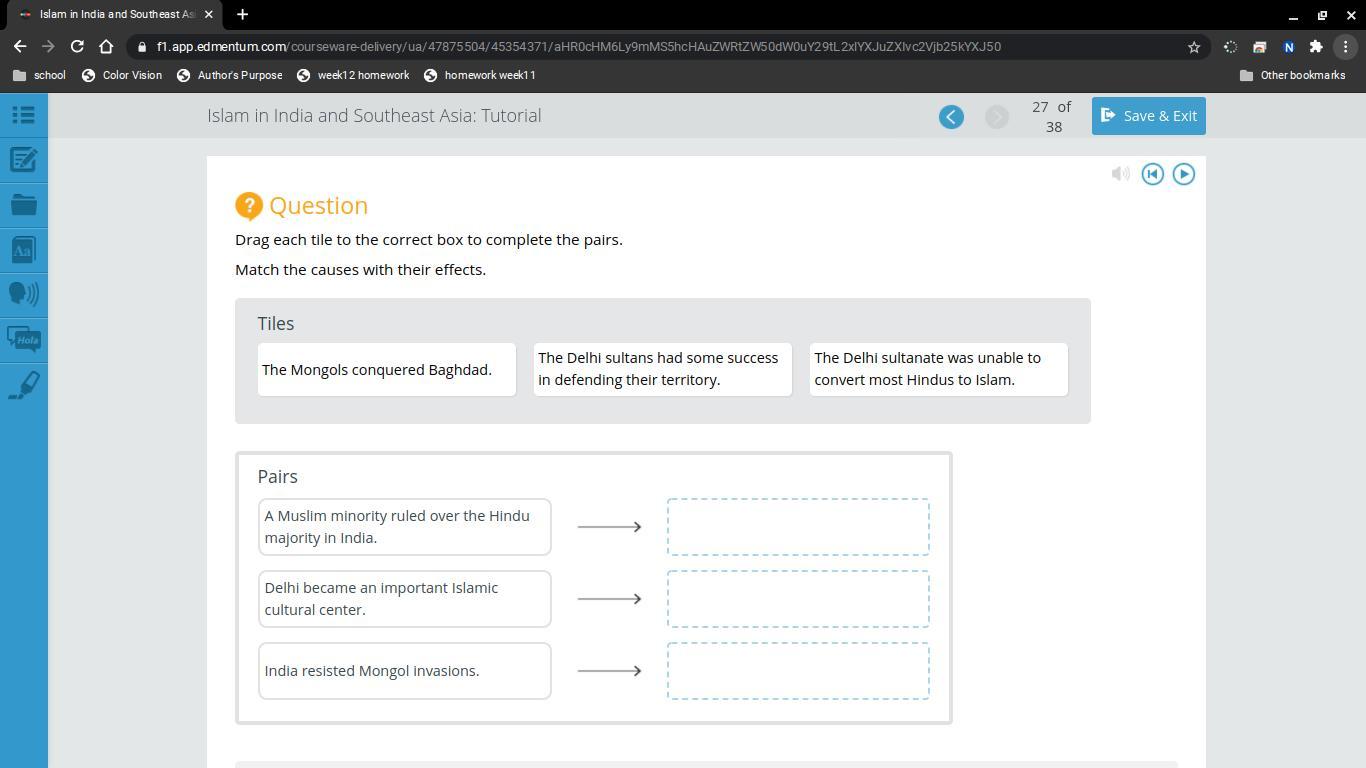
Task: Click the 'Match the causes with their effects.' instruction
Action: (360, 270)
